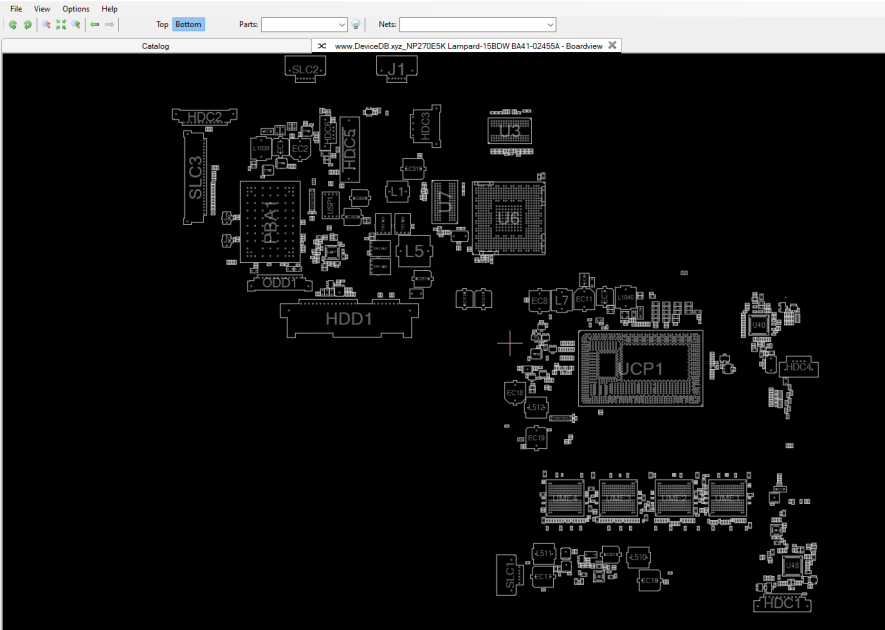
Task: Rotate board counterclockwise with first green icon
Action: pos(12,24)
